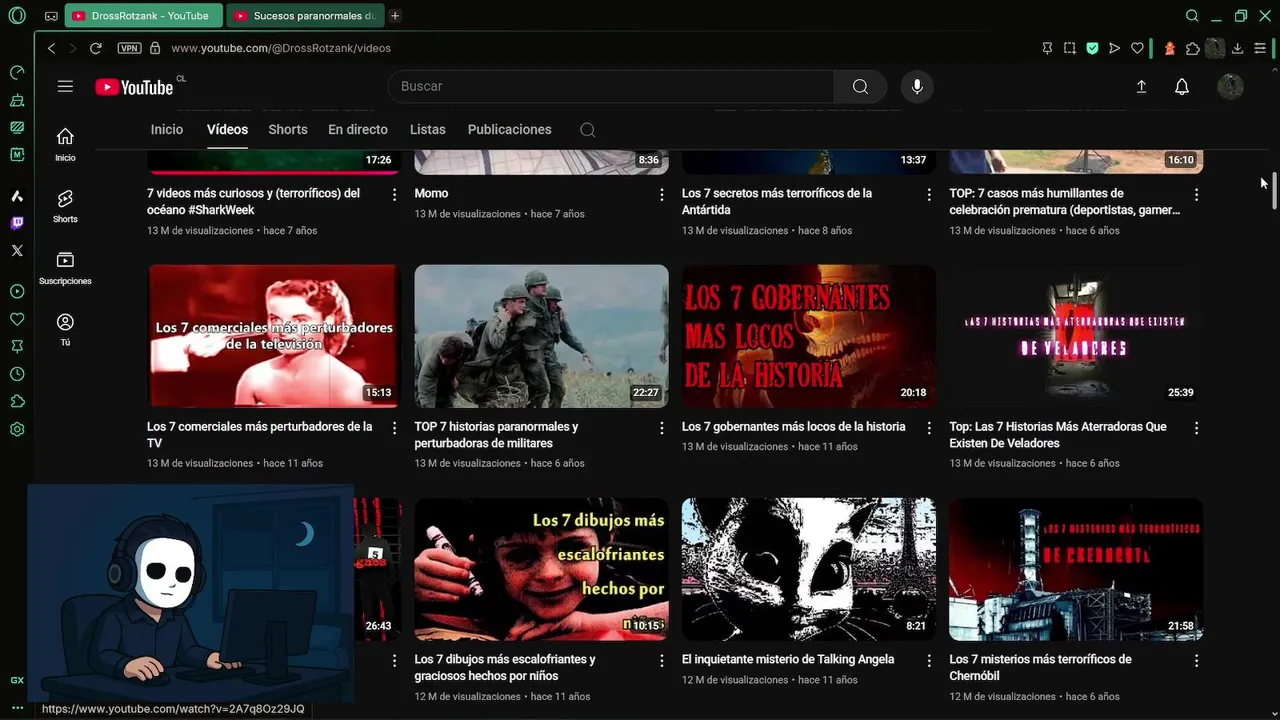This screenshot has height=720, width=1280.
Task: Open the Talking Angela cat thumbnail
Action: pos(809,569)
